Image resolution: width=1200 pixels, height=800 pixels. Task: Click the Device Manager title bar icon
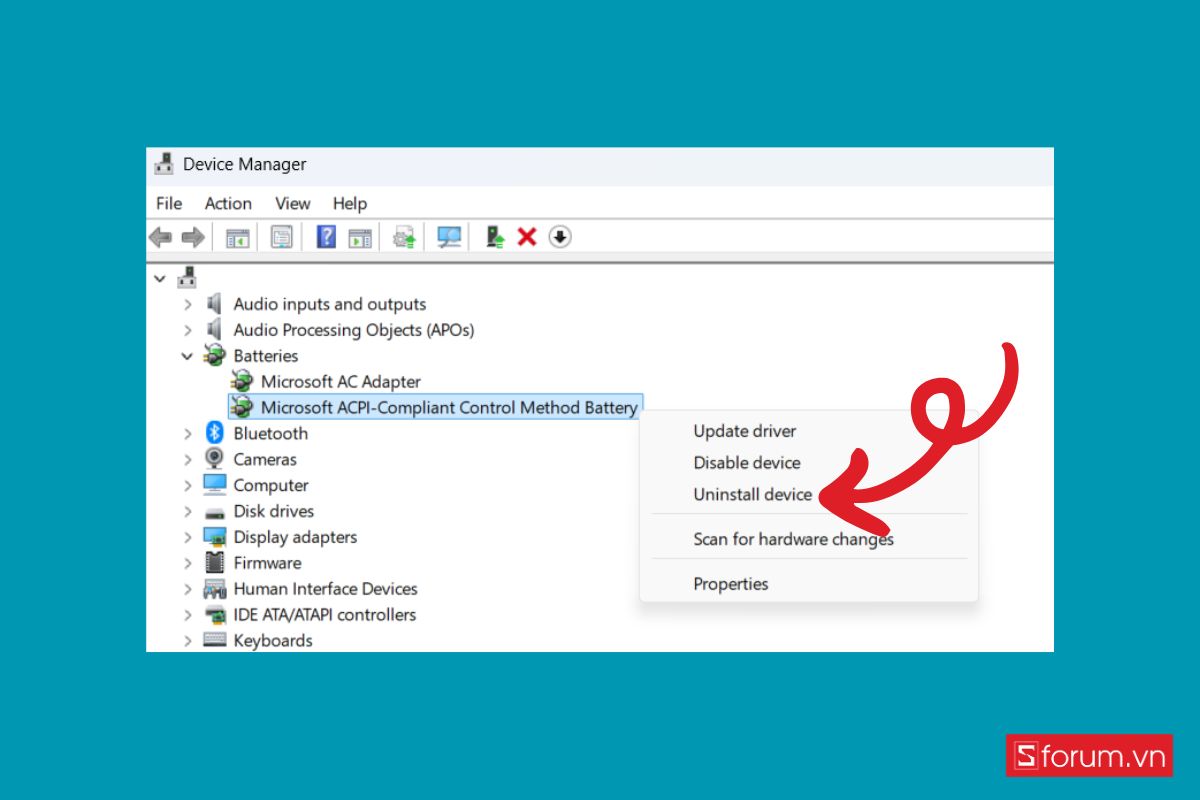tap(165, 165)
